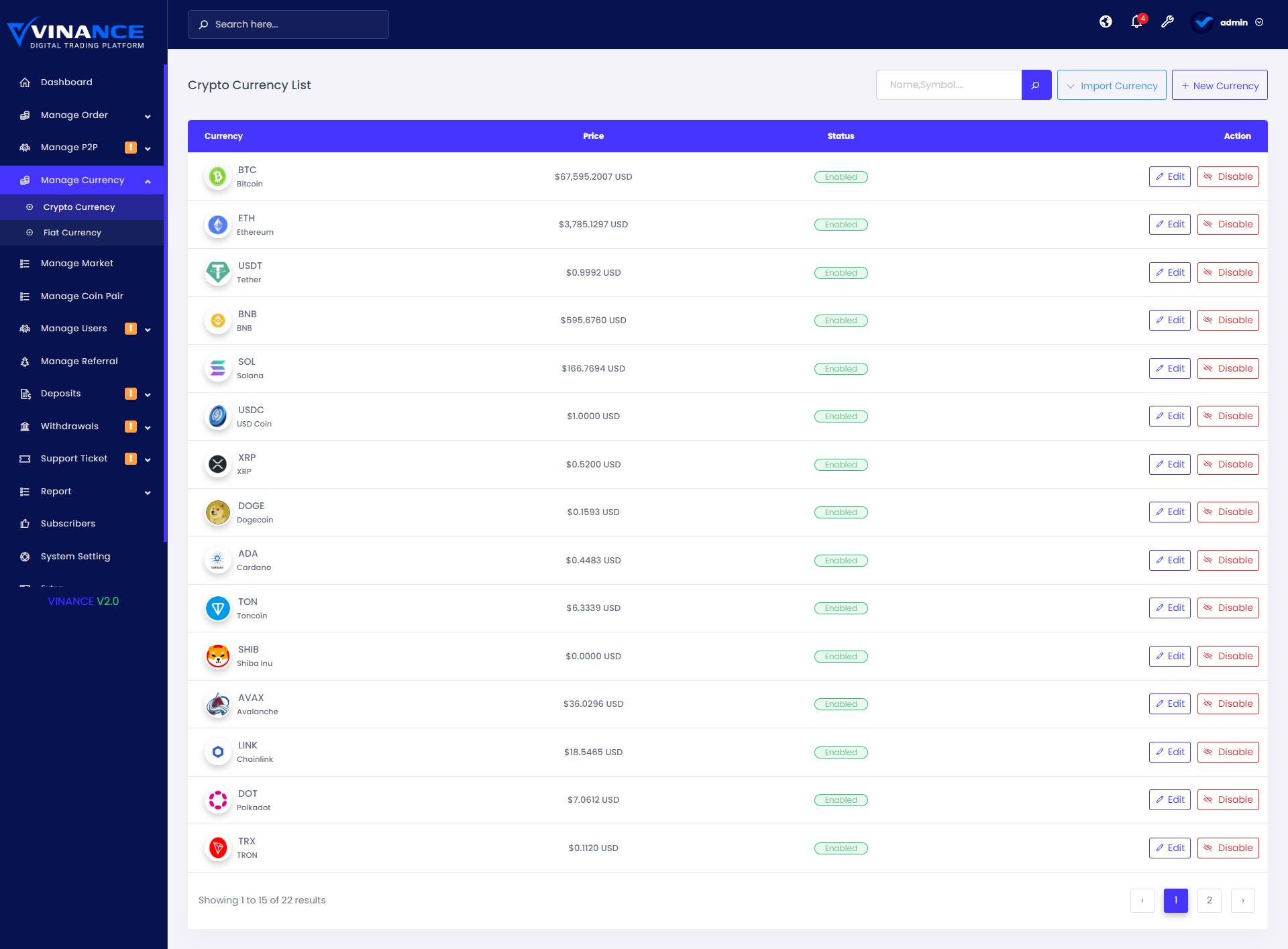Disable the TON currency
The height and width of the screenshot is (949, 1288).
1228,608
